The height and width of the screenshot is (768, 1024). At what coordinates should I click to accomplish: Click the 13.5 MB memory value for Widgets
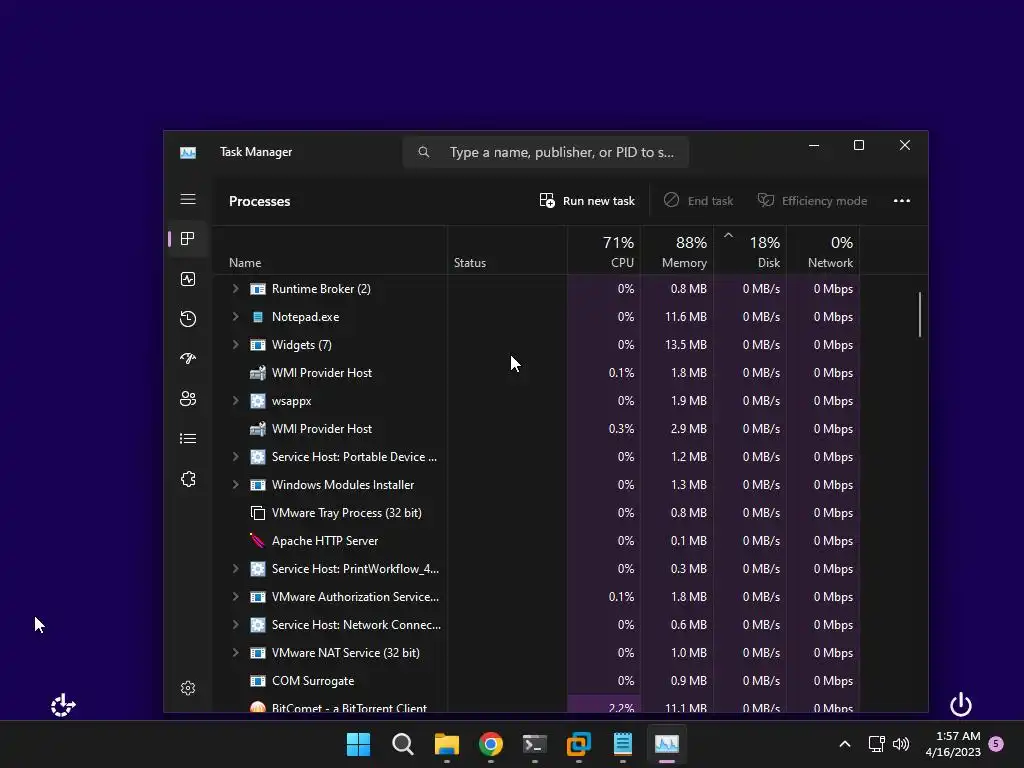[x=685, y=344]
